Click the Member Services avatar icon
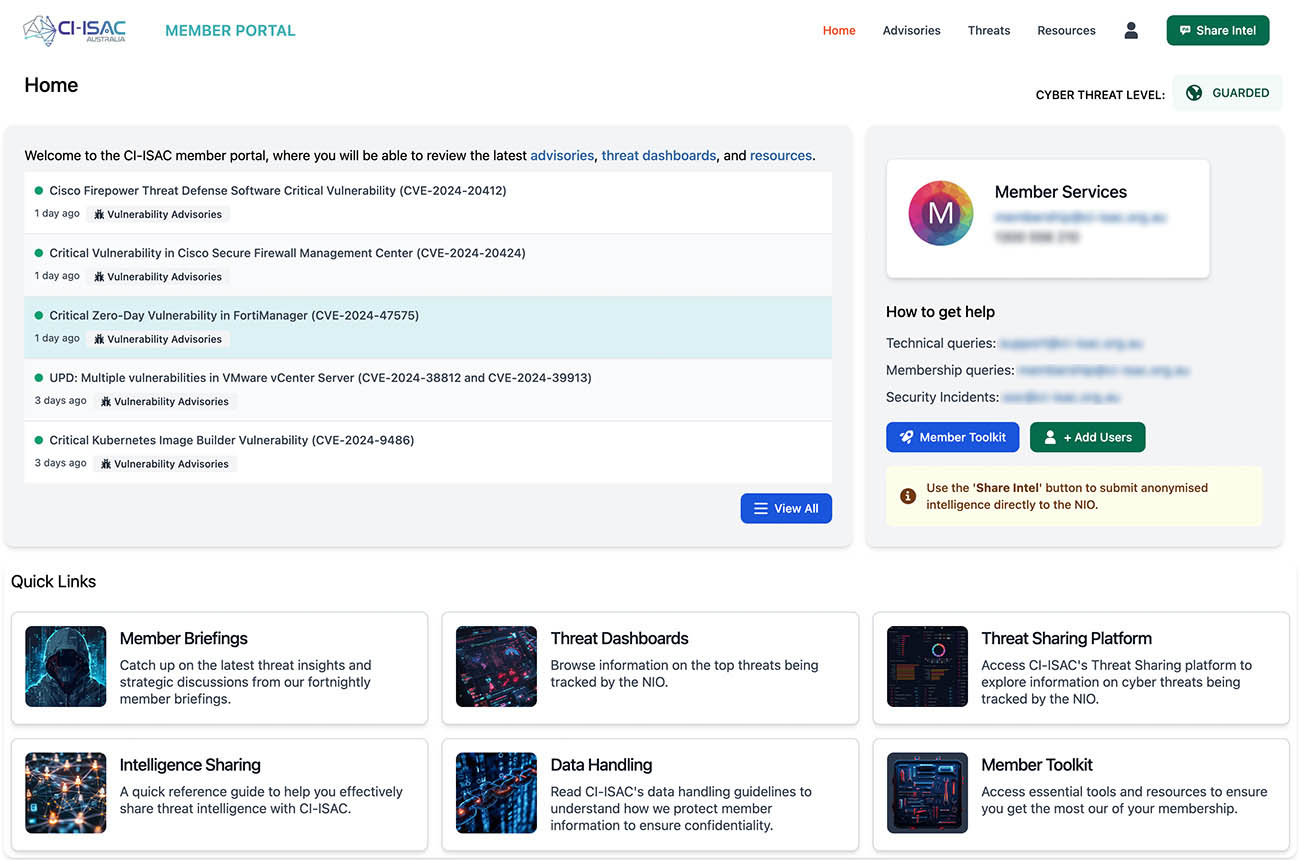1300x860 pixels. (x=940, y=213)
